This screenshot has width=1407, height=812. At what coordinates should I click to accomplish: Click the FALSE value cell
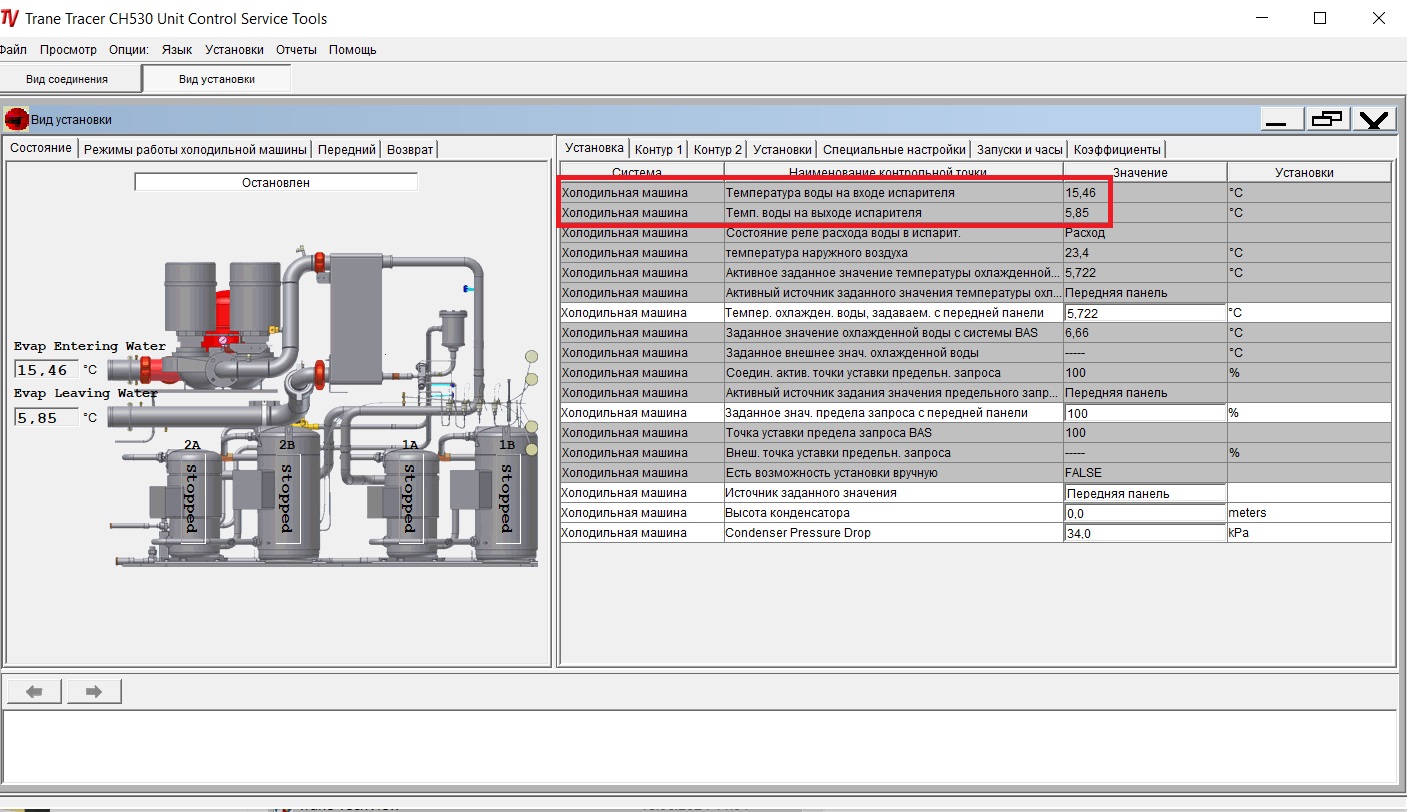pyautogui.click(x=1145, y=473)
